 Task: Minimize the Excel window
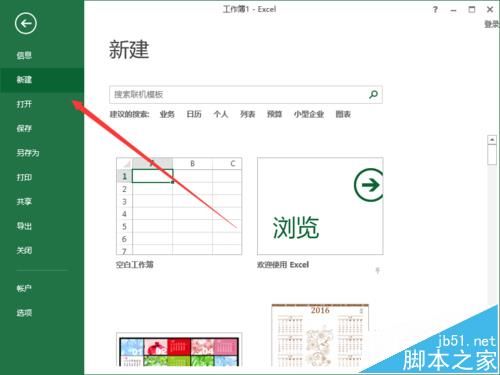453,10
